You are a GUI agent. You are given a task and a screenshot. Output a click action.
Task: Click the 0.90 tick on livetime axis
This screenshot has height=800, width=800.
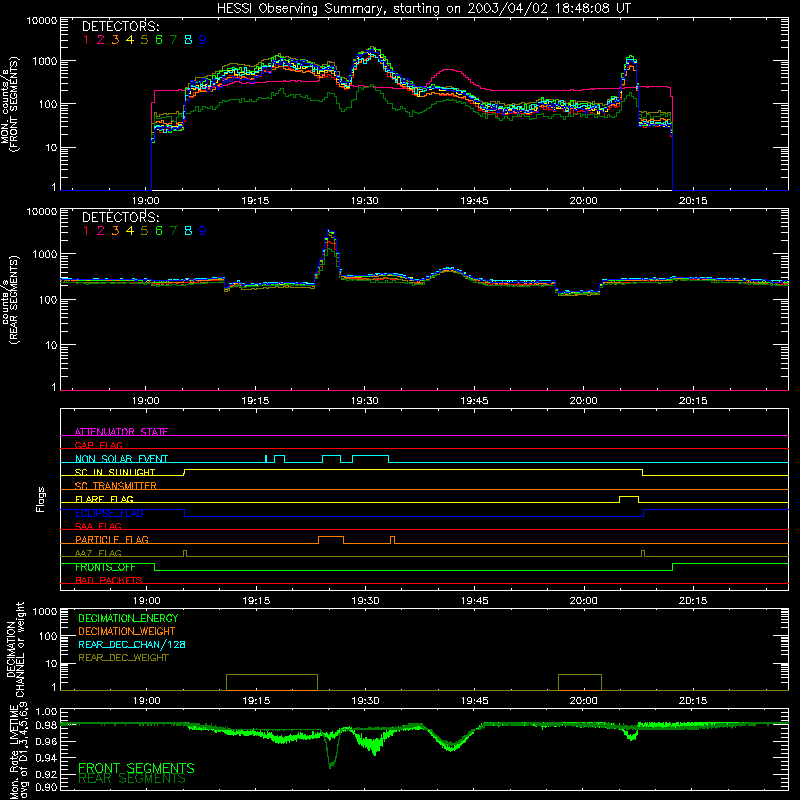pyautogui.click(x=46, y=787)
